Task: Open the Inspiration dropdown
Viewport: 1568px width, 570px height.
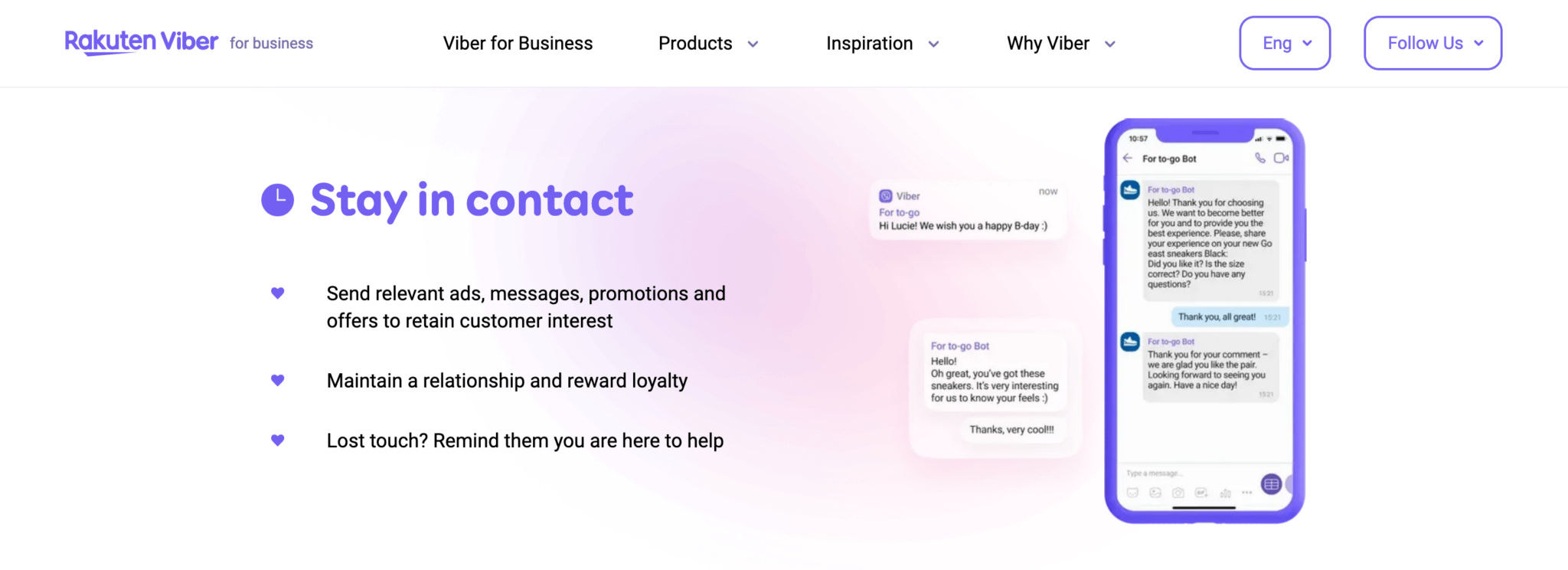Action: [882, 44]
